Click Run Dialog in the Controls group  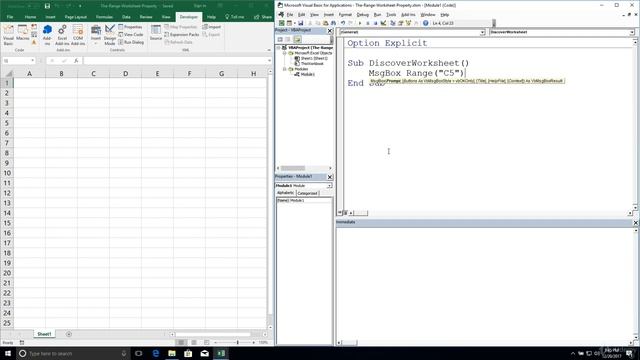pyautogui.click(x=131, y=42)
